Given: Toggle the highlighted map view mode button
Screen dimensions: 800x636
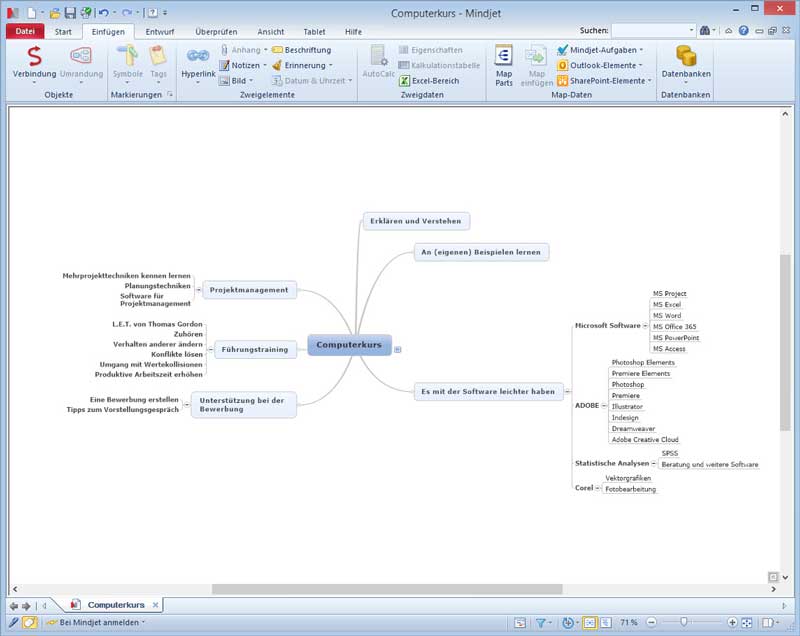Looking at the screenshot, I should point(589,622).
